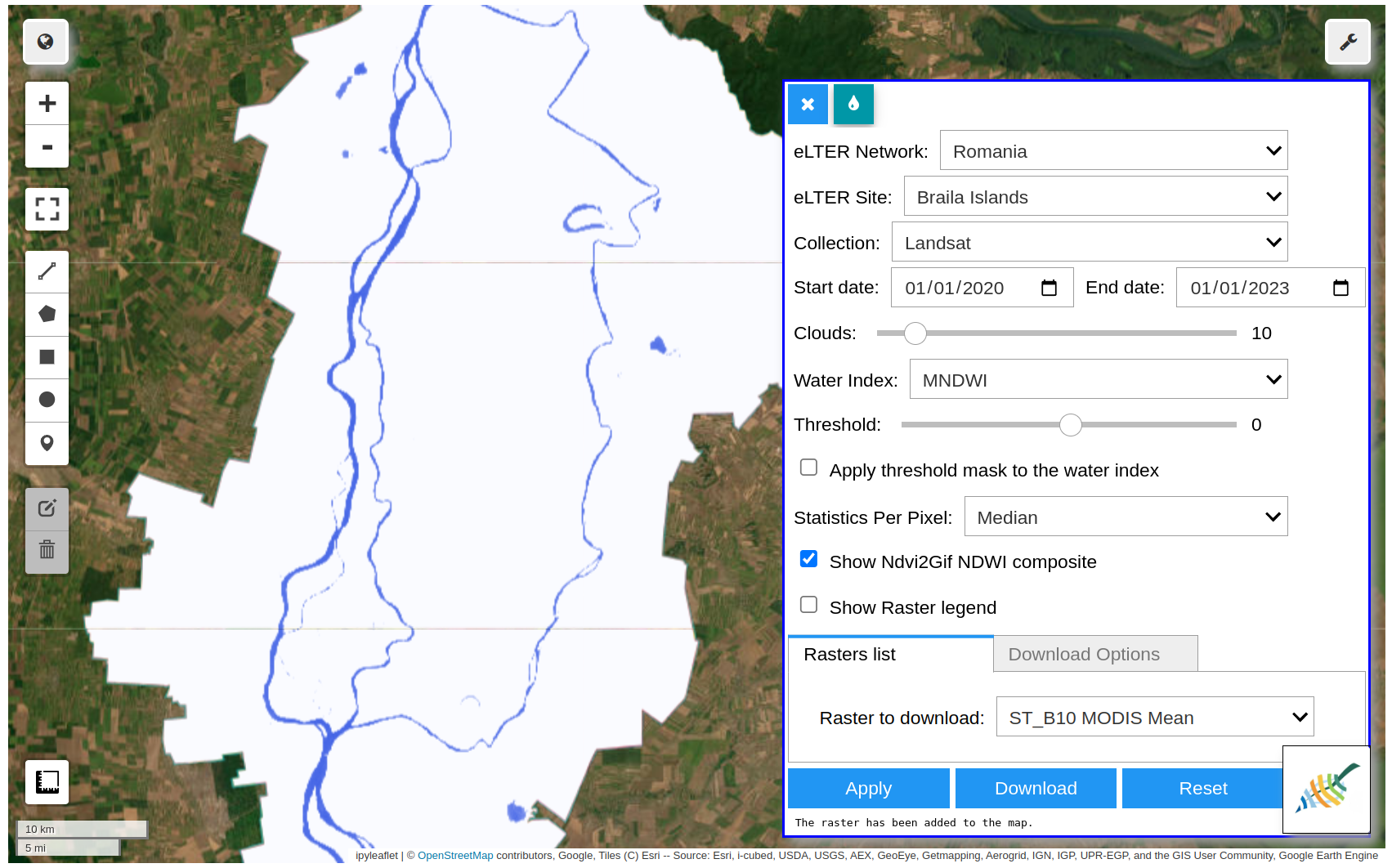Expand the Water Index dropdown
1392x868 pixels.
click(x=1098, y=380)
